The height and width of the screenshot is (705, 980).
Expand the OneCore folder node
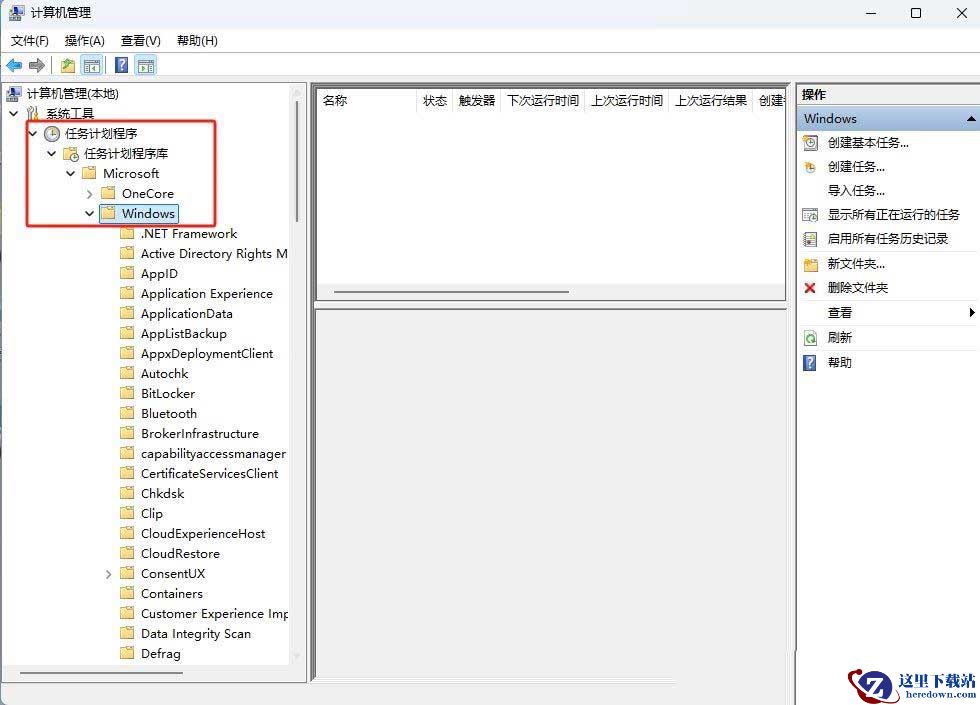pyautogui.click(x=89, y=194)
